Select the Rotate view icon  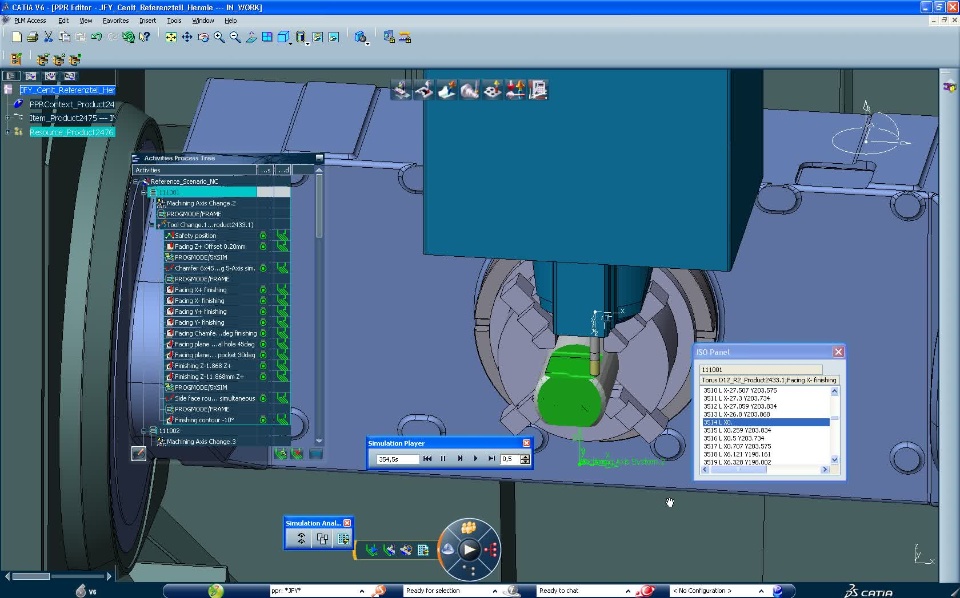[203, 37]
